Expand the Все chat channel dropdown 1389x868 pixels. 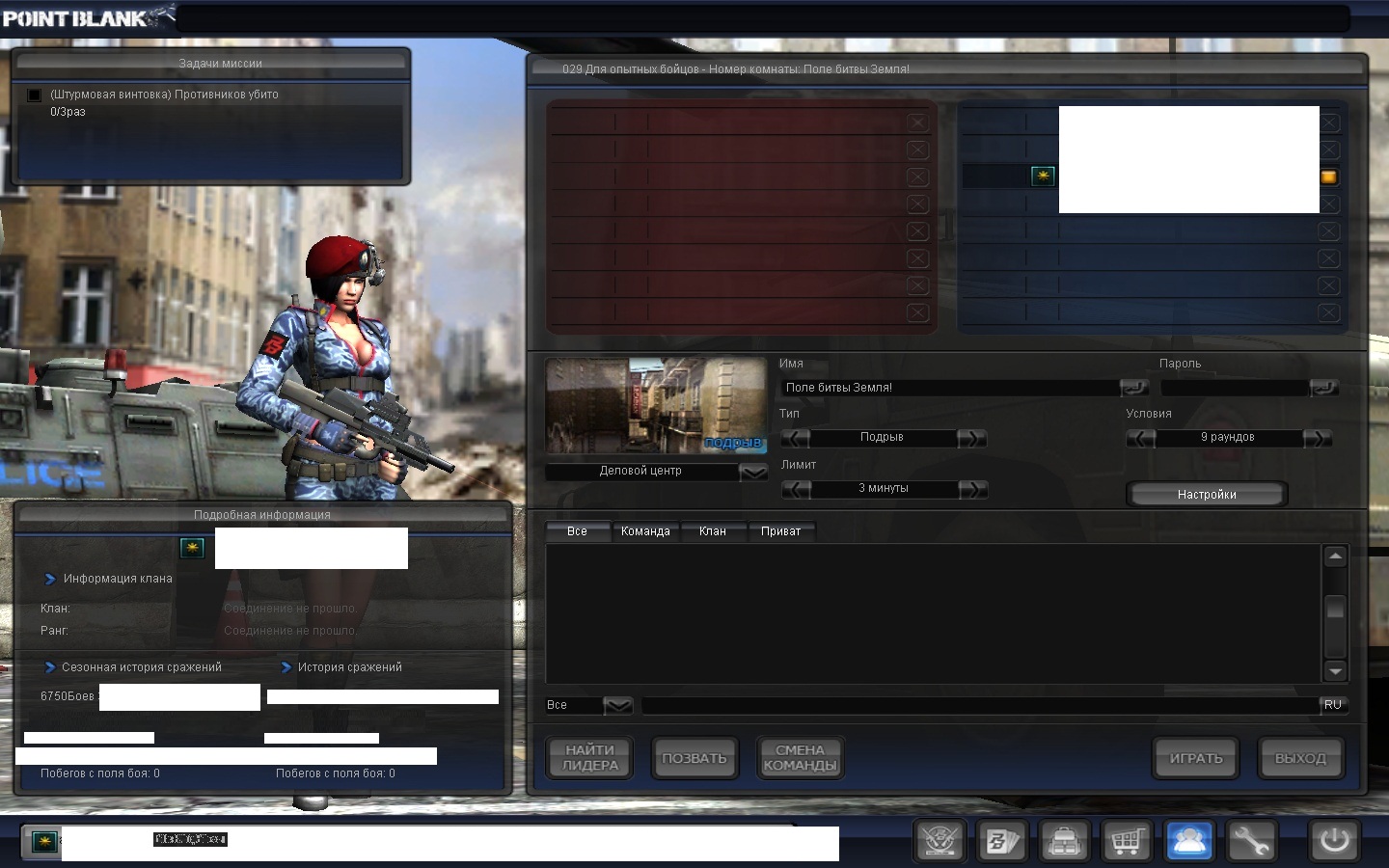click(x=617, y=706)
